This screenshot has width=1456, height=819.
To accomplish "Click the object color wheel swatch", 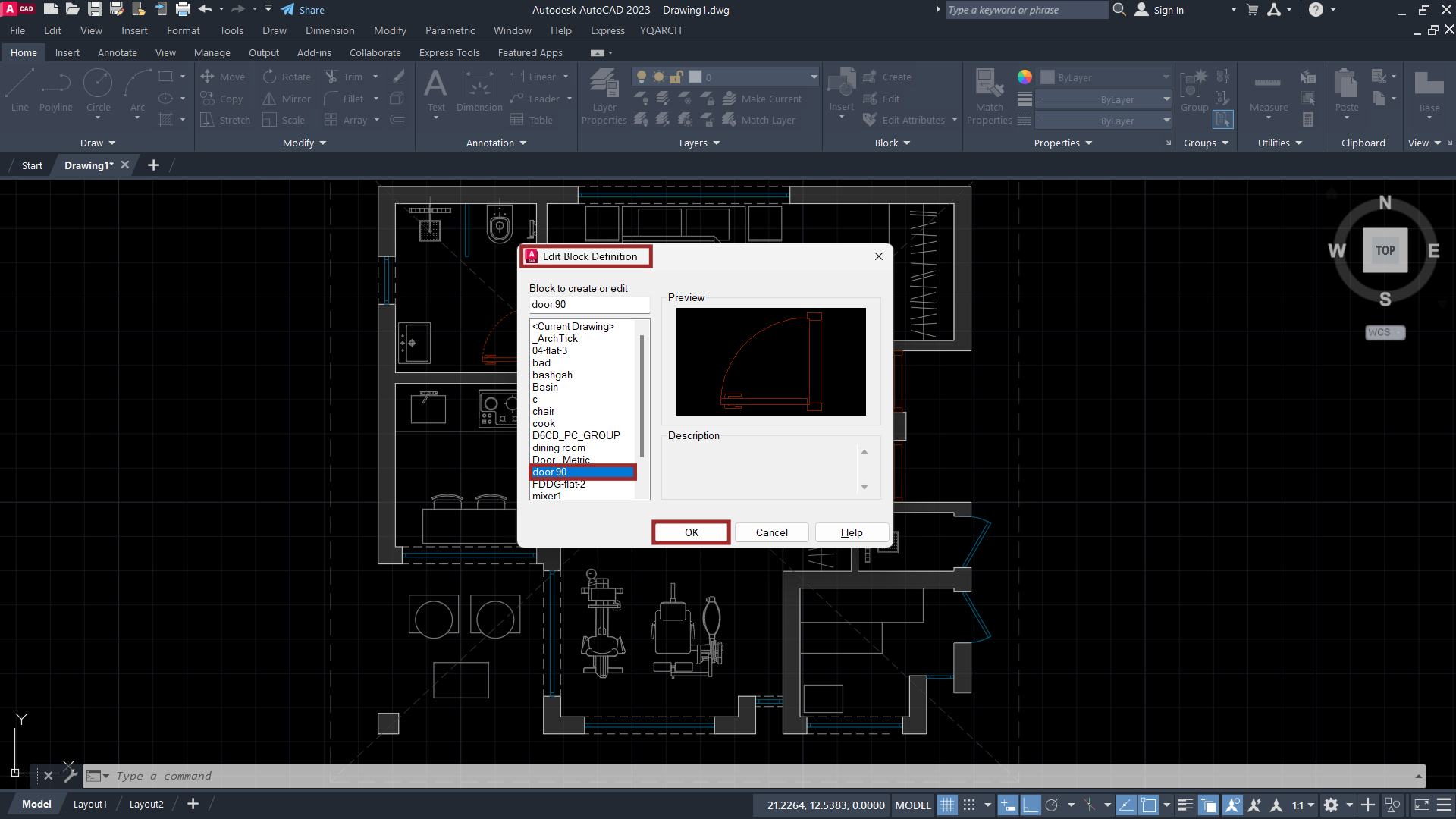I will click(1025, 77).
